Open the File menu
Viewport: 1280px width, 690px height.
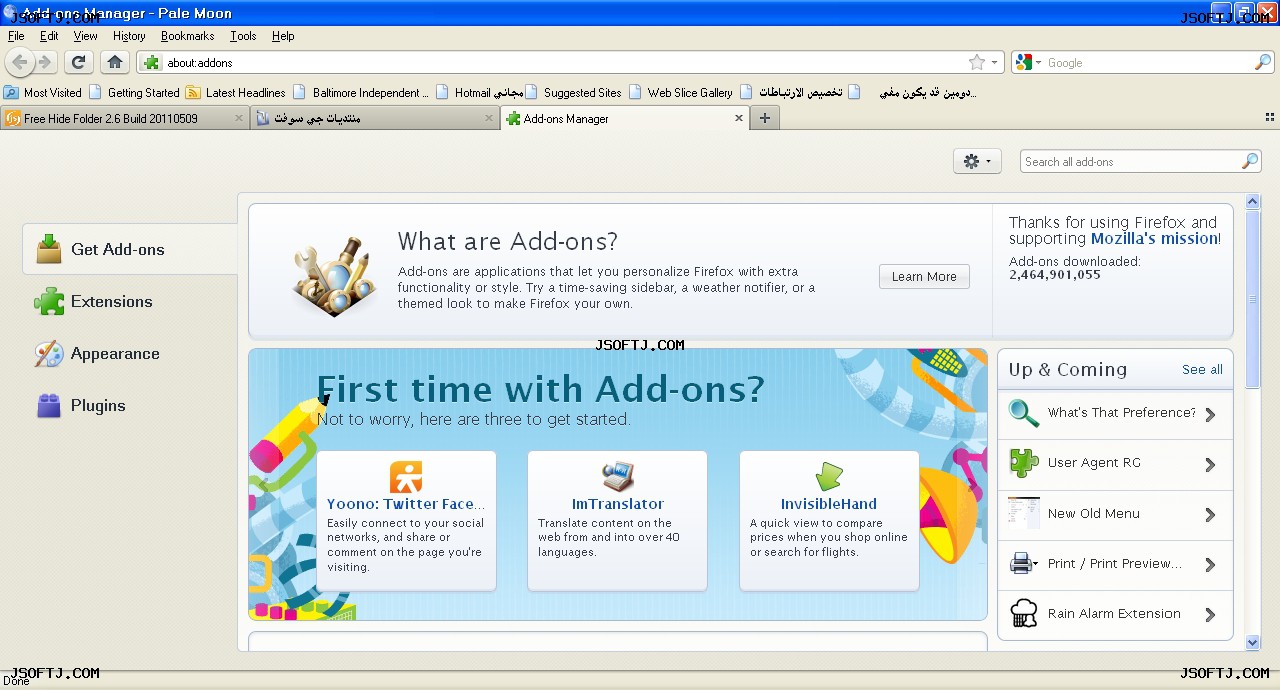point(16,36)
